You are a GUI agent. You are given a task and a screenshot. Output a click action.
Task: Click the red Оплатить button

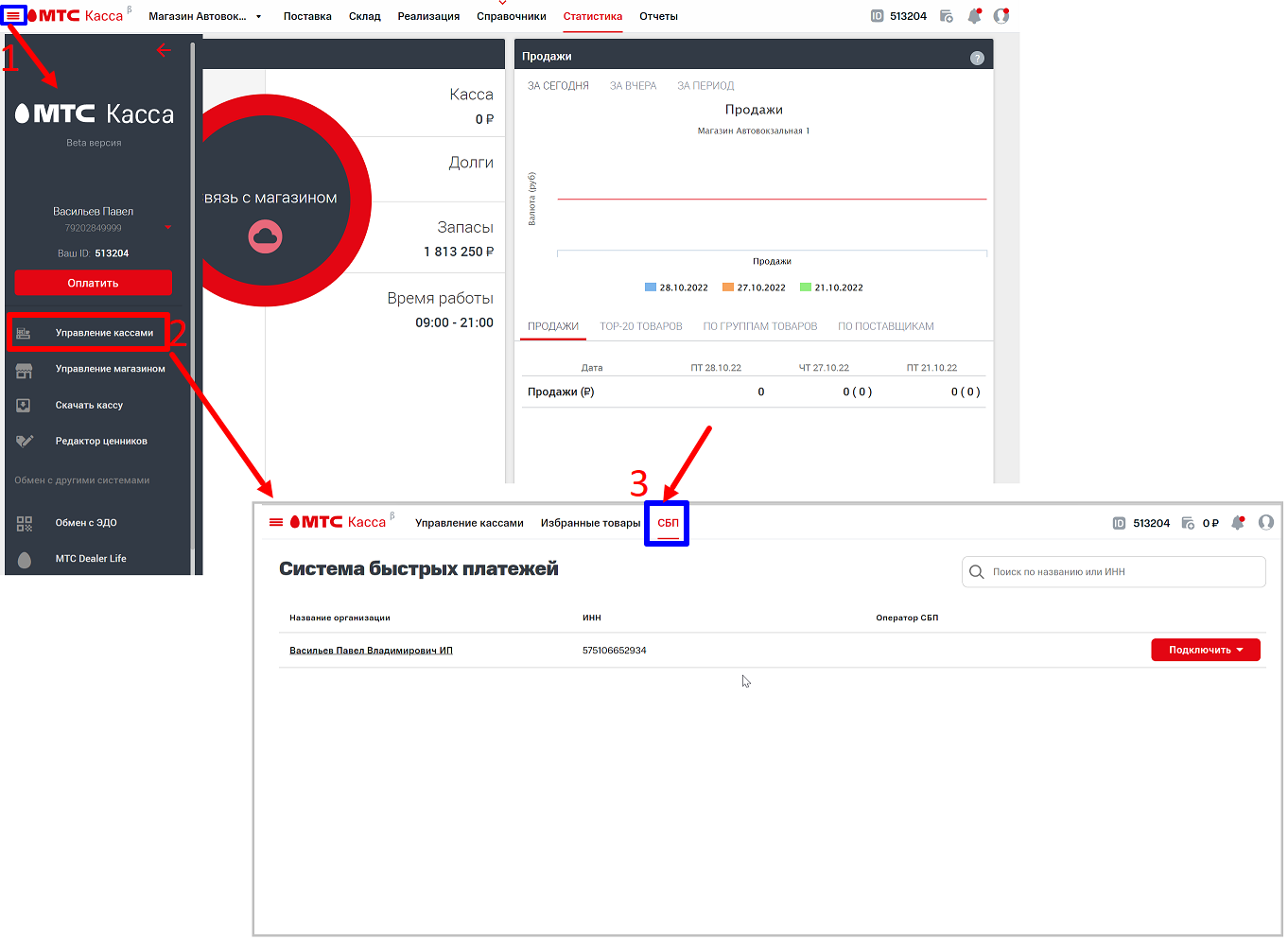[x=93, y=283]
